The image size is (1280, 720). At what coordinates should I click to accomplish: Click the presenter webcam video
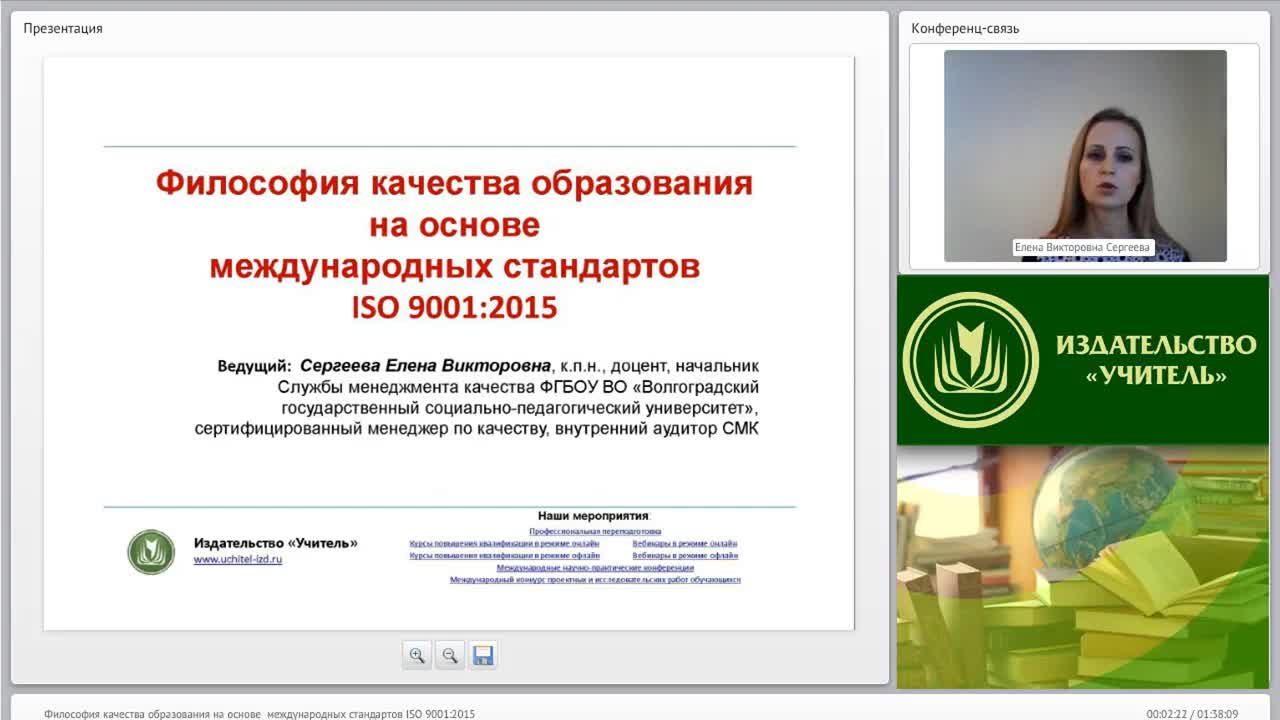tap(1085, 156)
